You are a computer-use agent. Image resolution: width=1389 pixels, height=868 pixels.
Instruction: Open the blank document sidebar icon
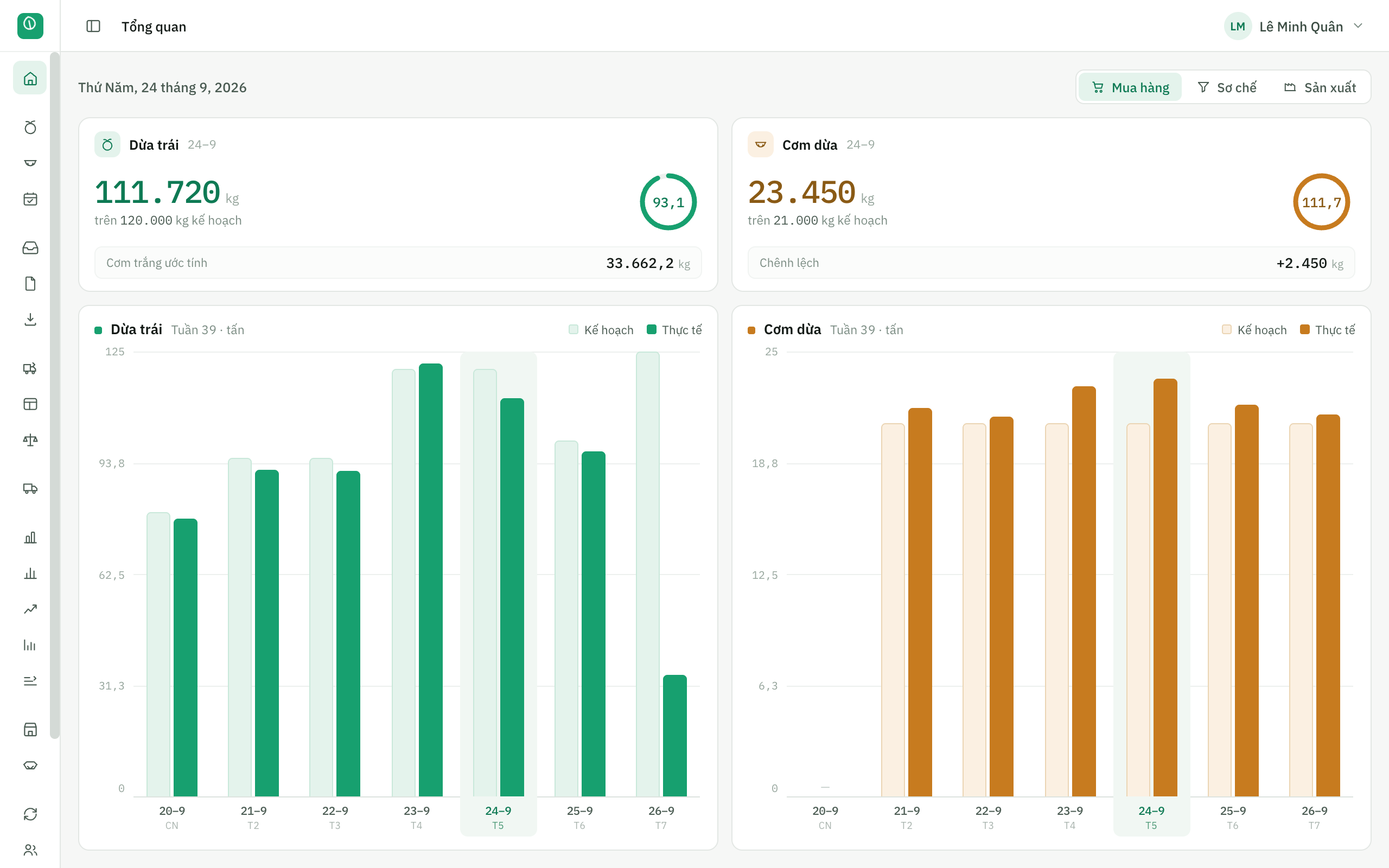tap(30, 284)
